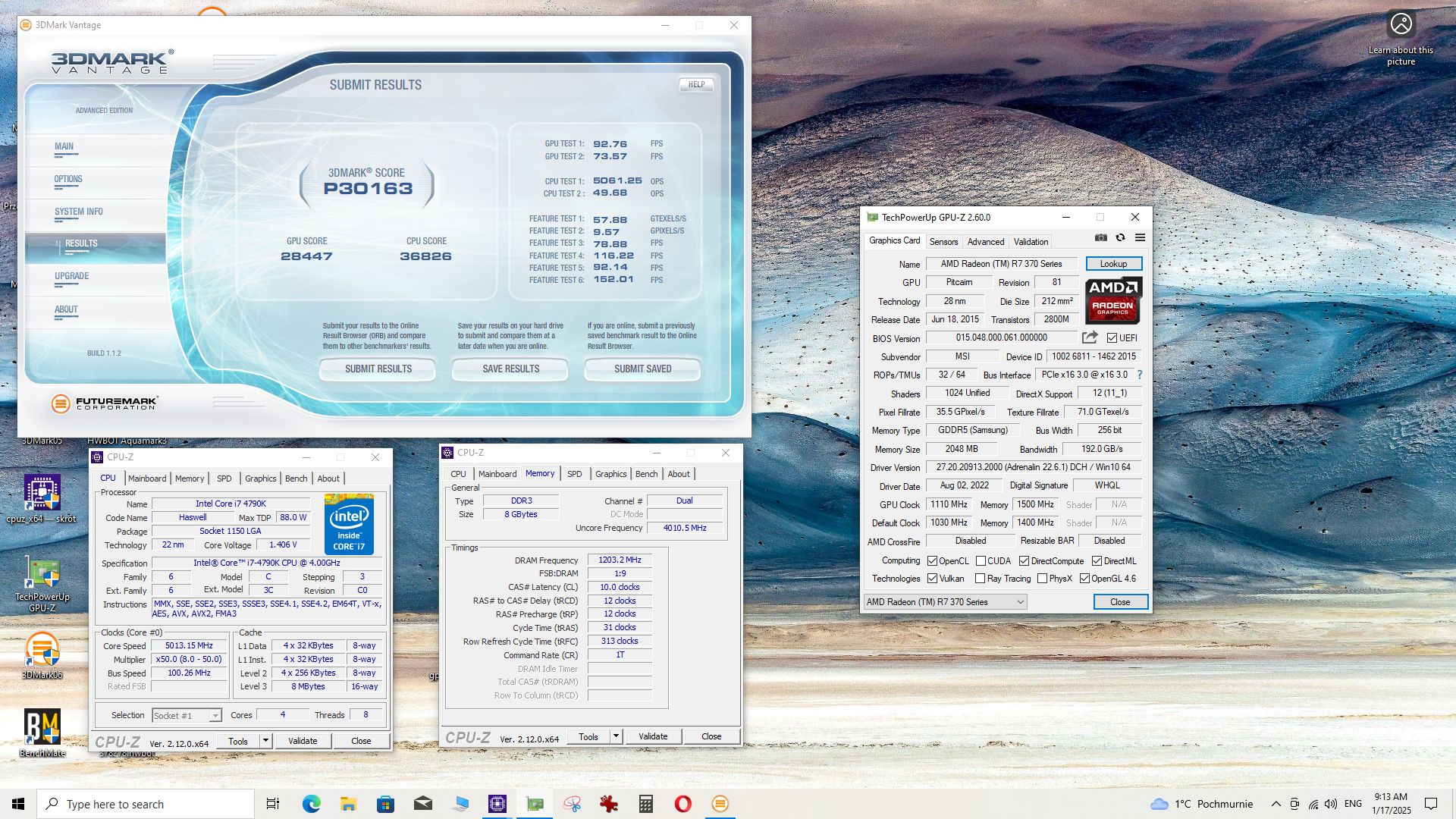The height and width of the screenshot is (819, 1456).
Task: Open the Windows Start menu
Action: tap(18, 804)
